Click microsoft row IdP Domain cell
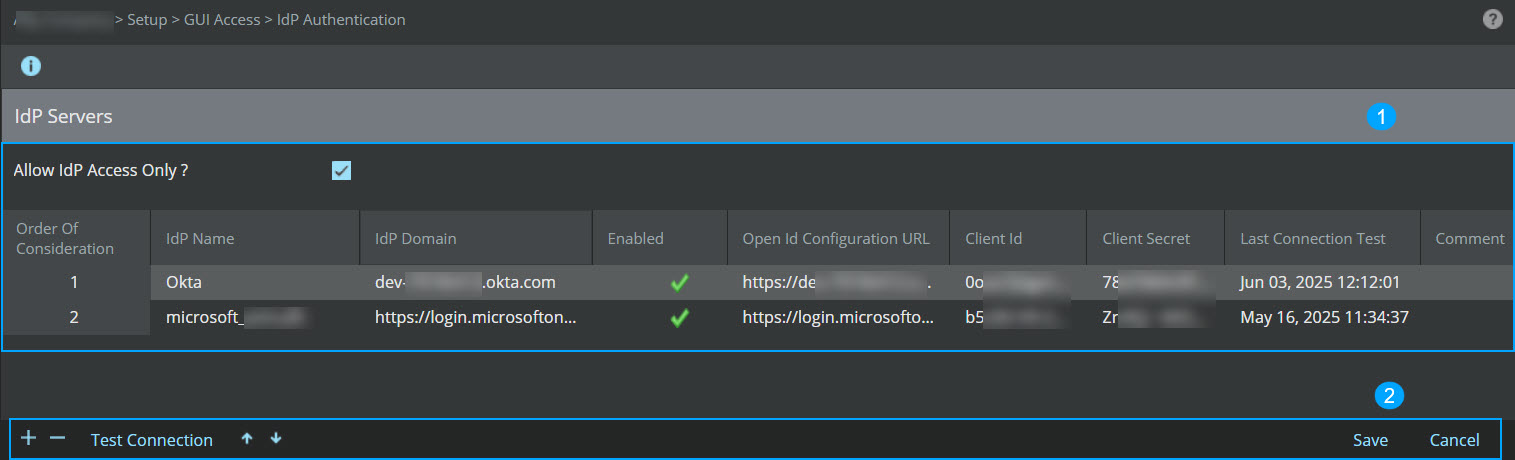The image size is (1515, 460). [476, 318]
